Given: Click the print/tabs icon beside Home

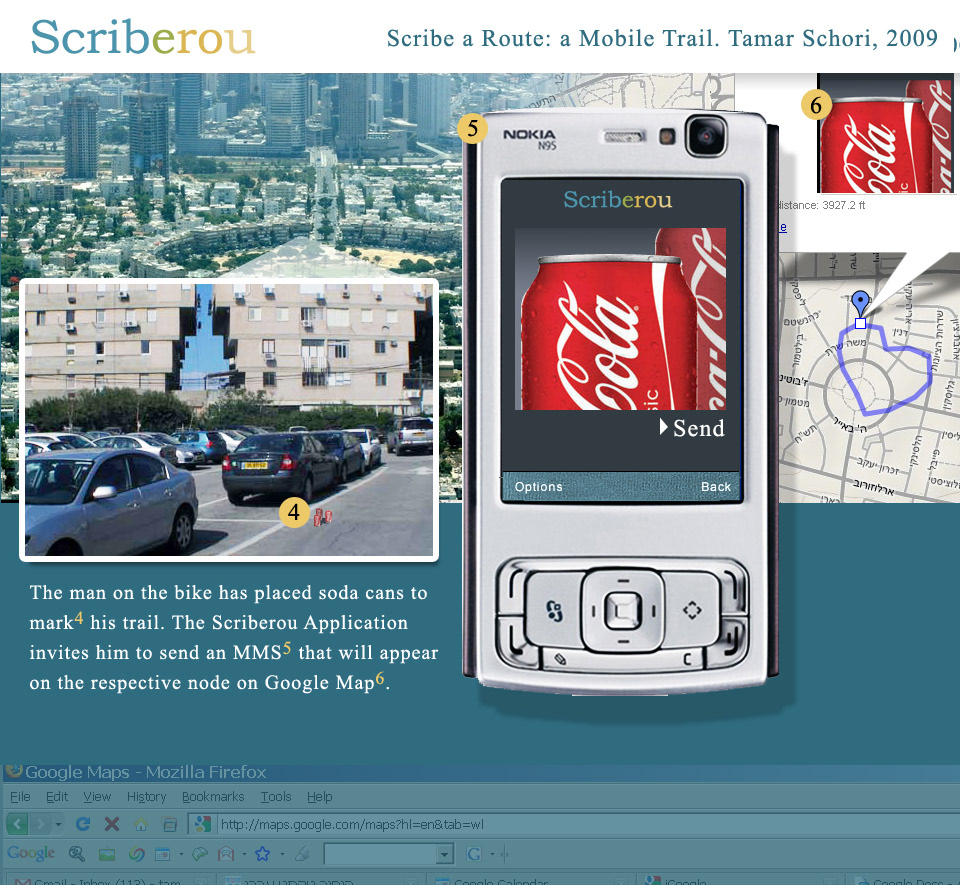Looking at the screenshot, I should point(170,825).
